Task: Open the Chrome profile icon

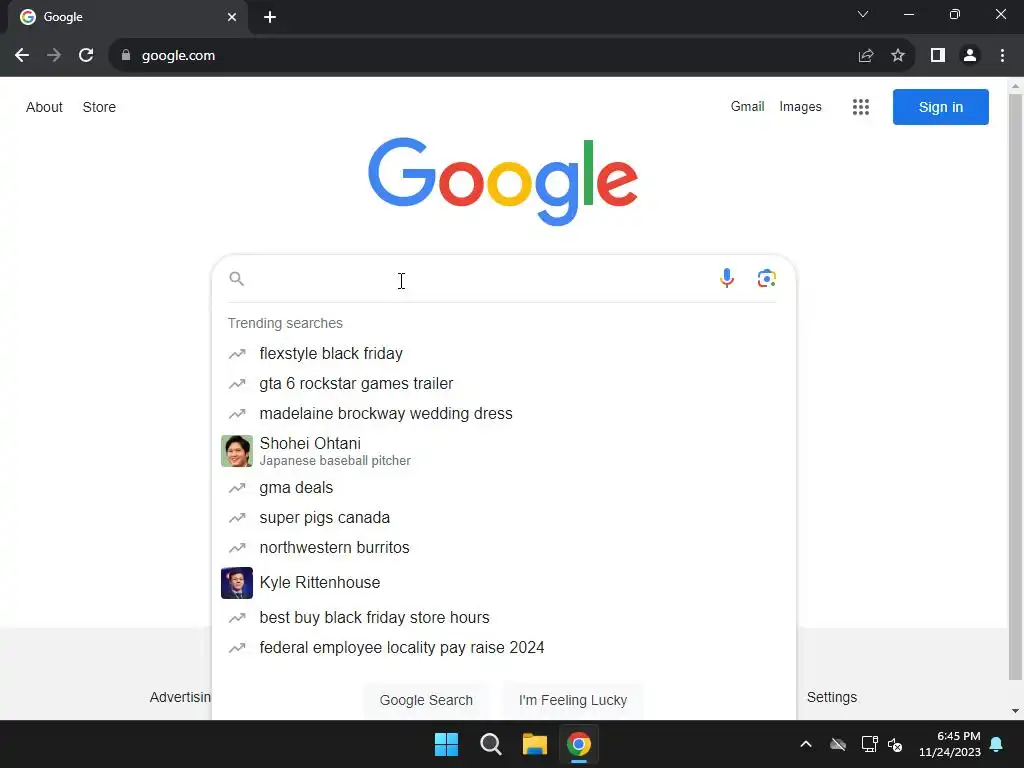Action: 970,56
